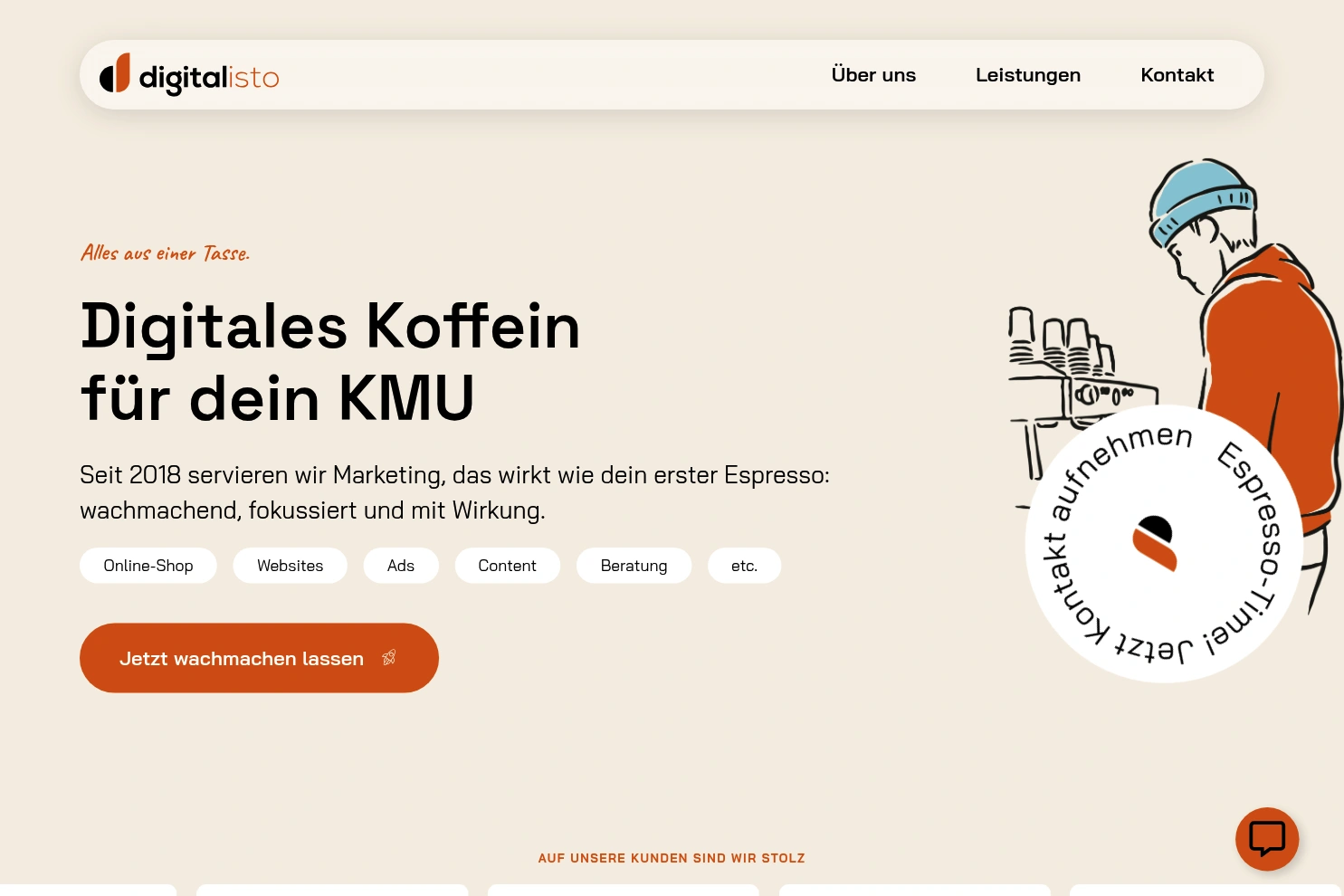This screenshot has height=896, width=1344.
Task: Click the rocket icon inside the CTA button
Action: (x=388, y=657)
